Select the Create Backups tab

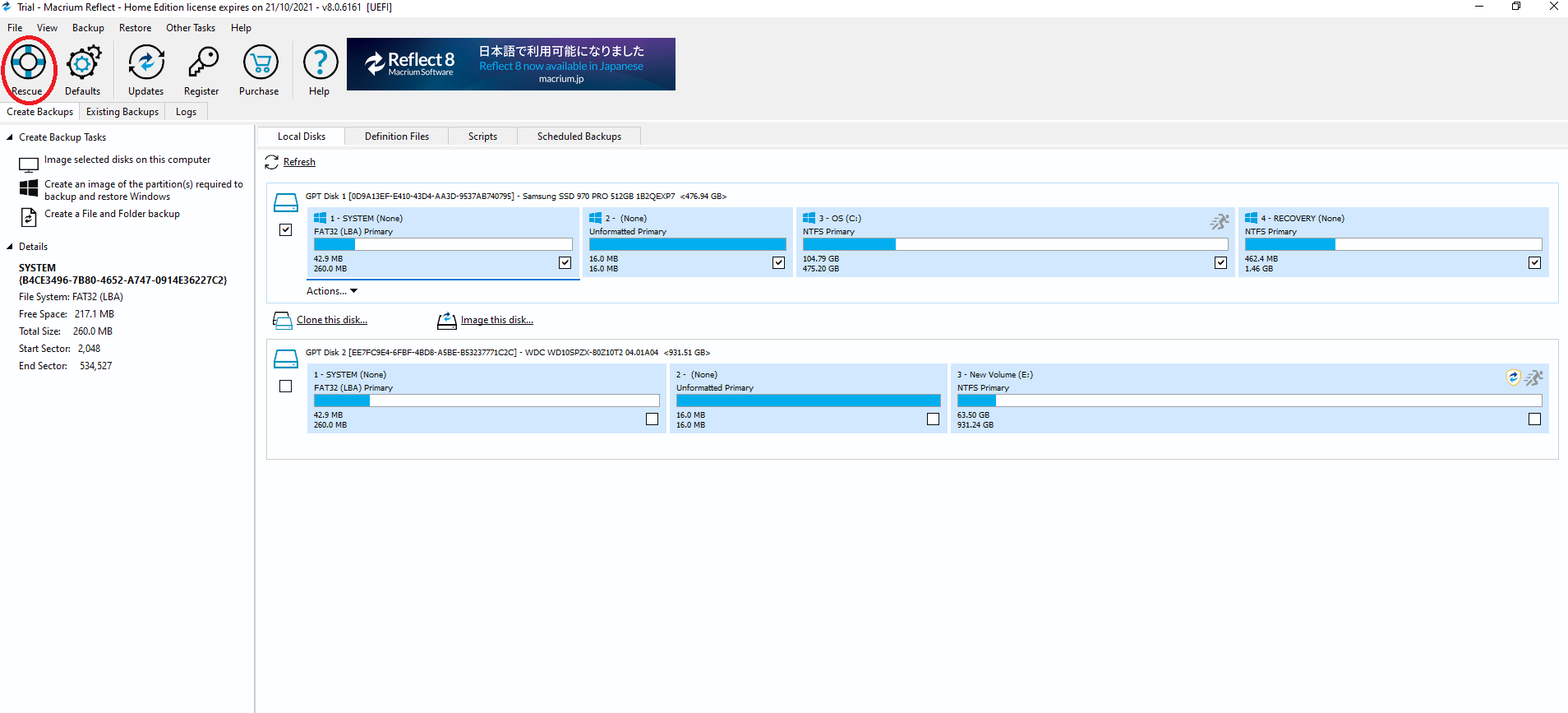[40, 112]
